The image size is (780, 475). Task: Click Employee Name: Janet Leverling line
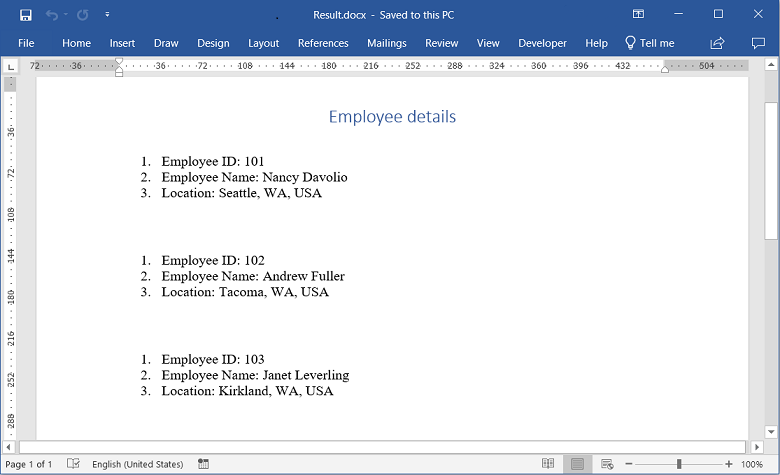coord(255,375)
